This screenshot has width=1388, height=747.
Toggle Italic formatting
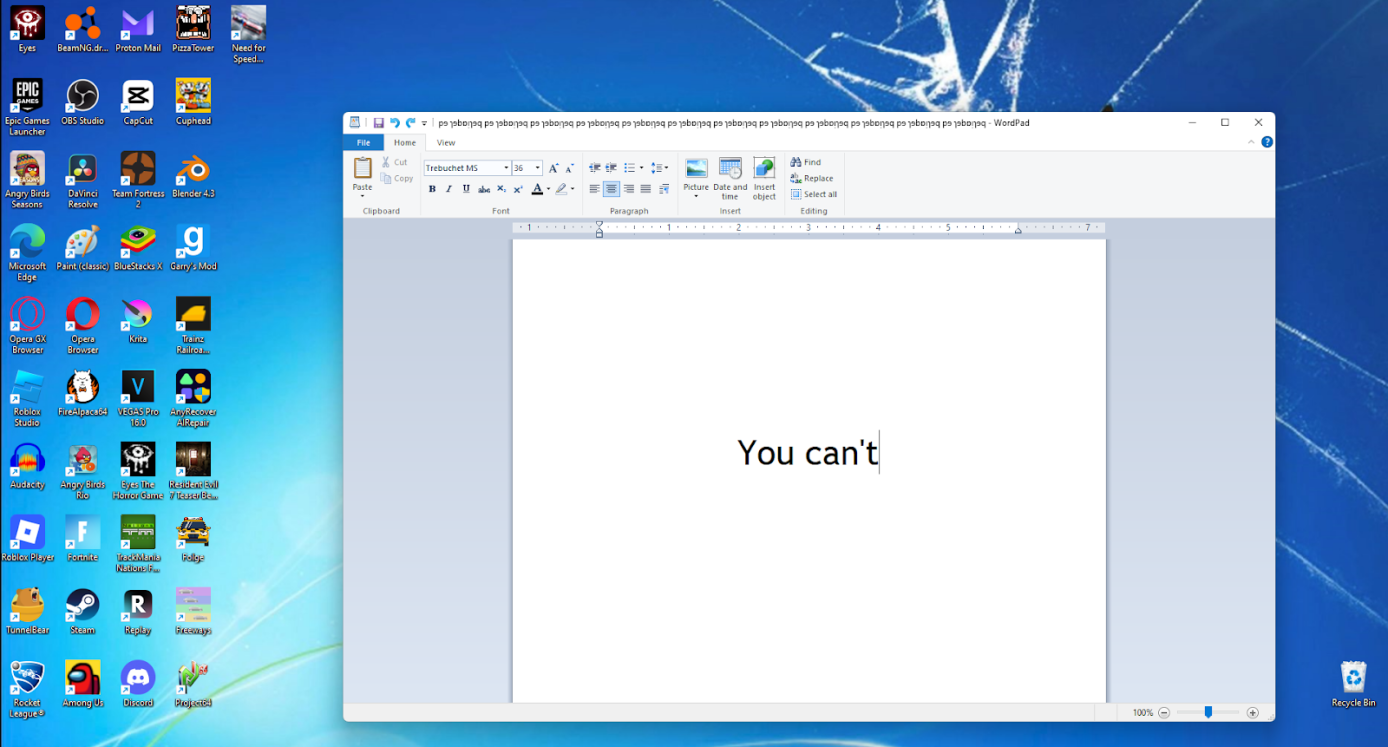[449, 189]
